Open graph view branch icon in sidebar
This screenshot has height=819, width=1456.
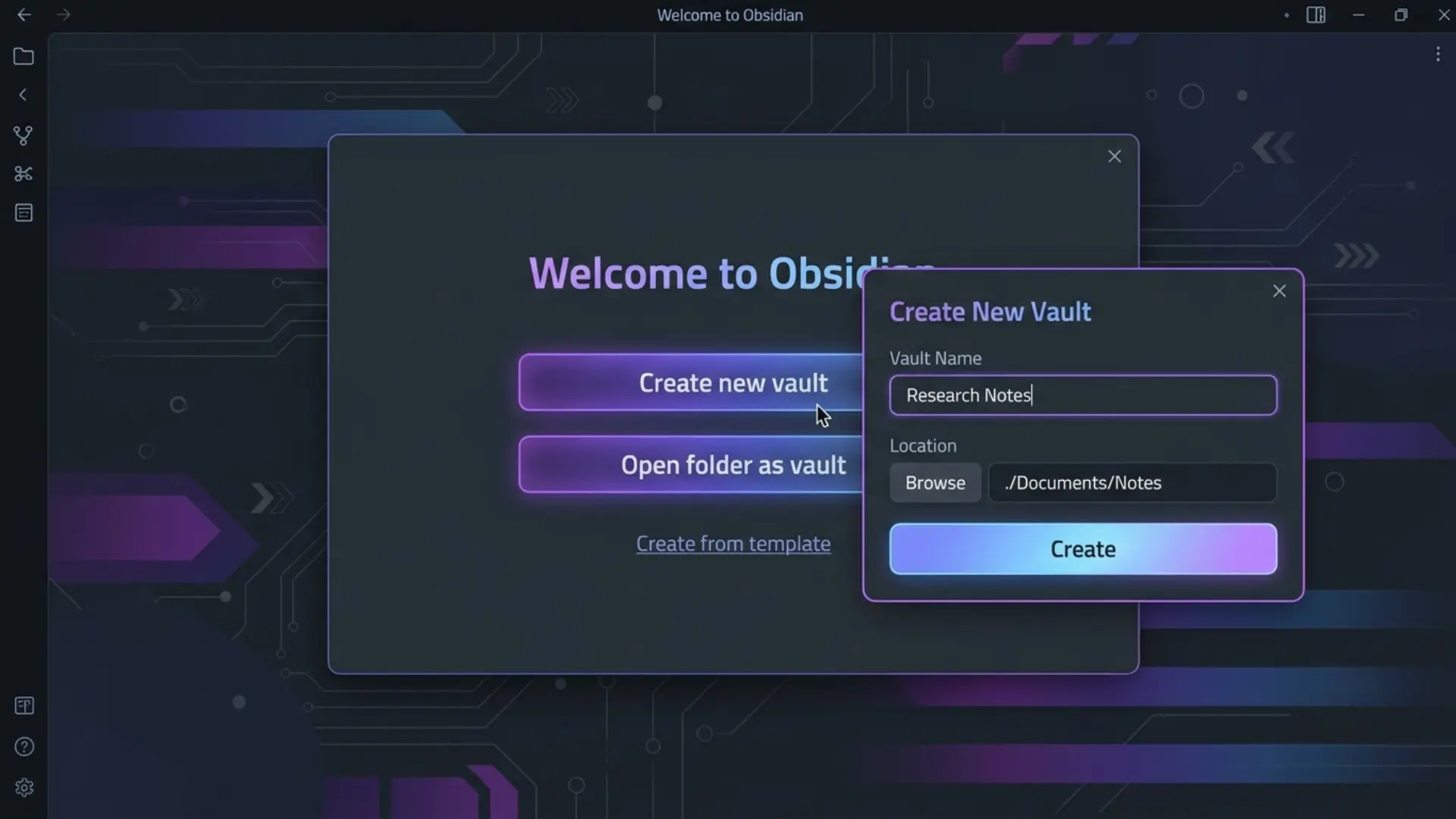24,136
